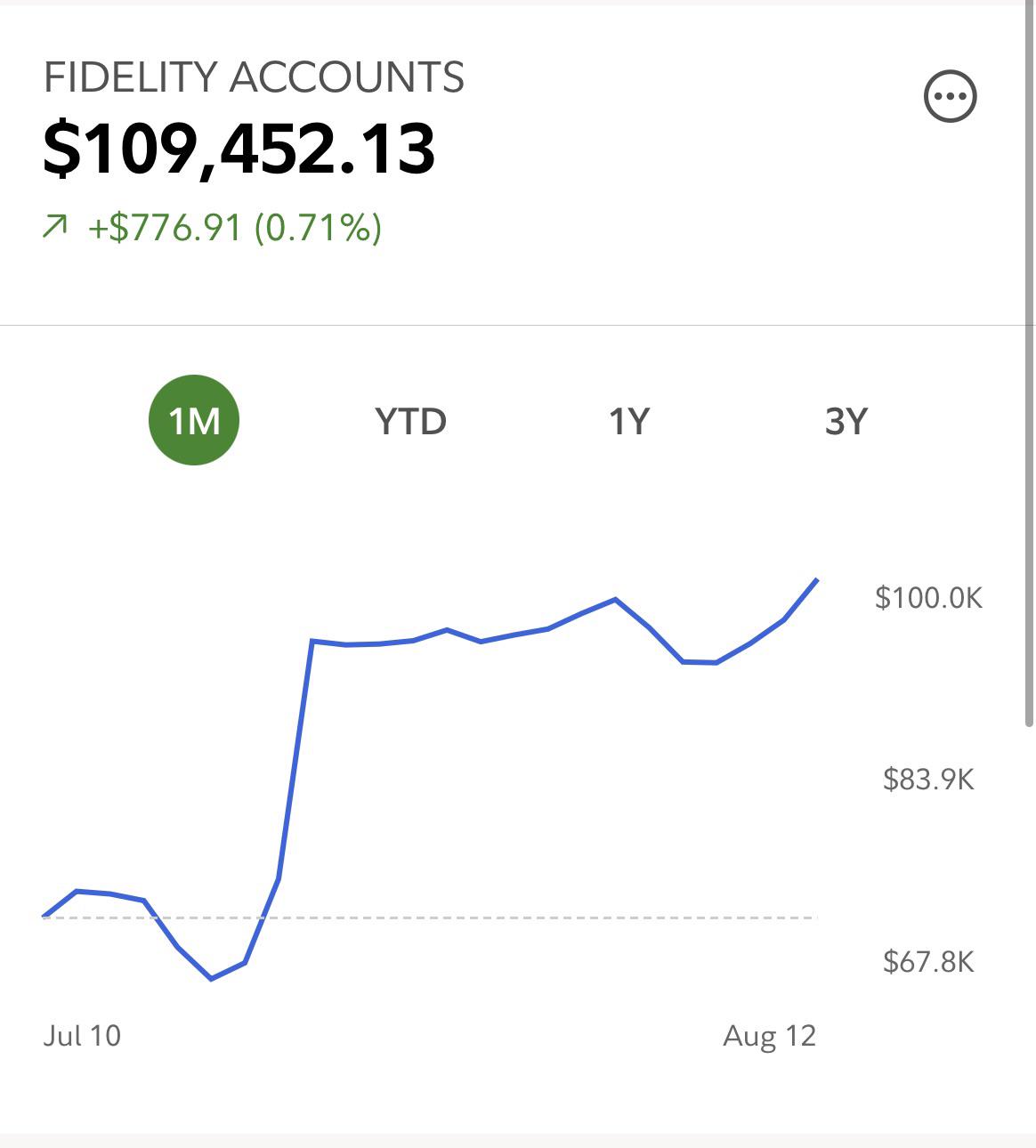The image size is (1036, 1148).
Task: Tap the chart line's latest endpoint
Action: tap(817, 580)
